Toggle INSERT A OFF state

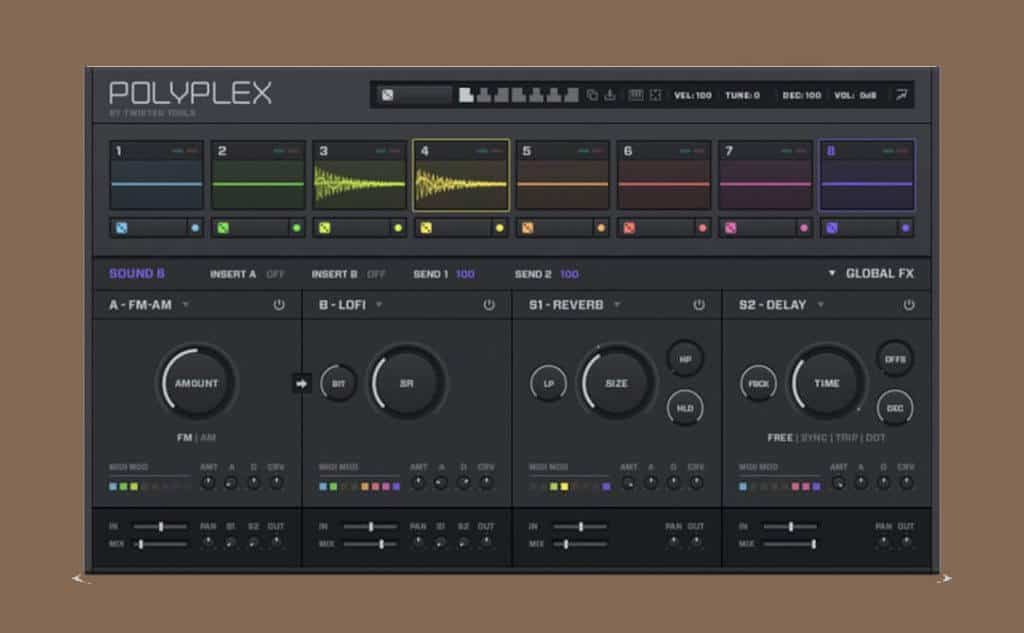point(275,274)
